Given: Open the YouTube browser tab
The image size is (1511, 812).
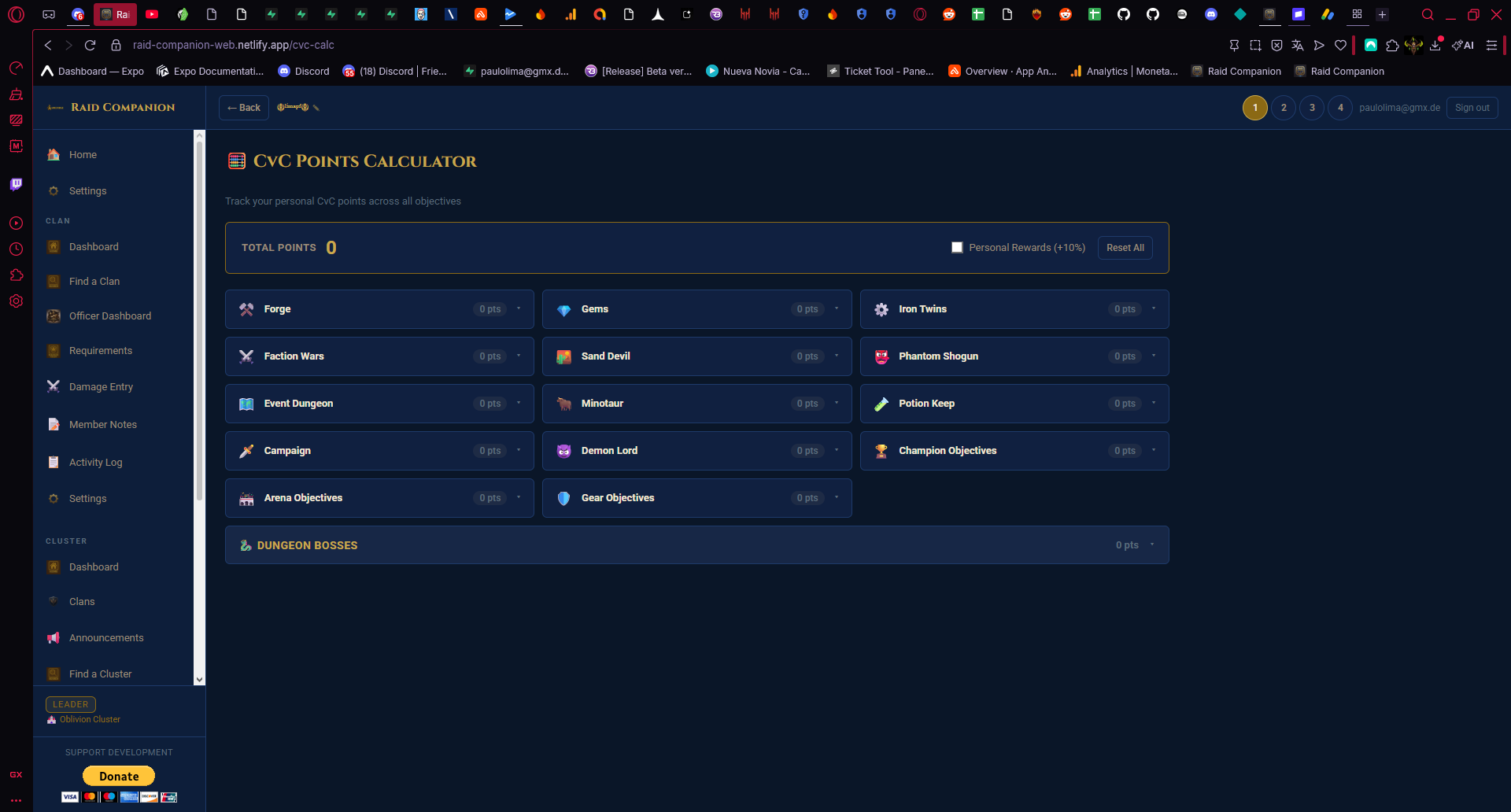Looking at the screenshot, I should [152, 14].
